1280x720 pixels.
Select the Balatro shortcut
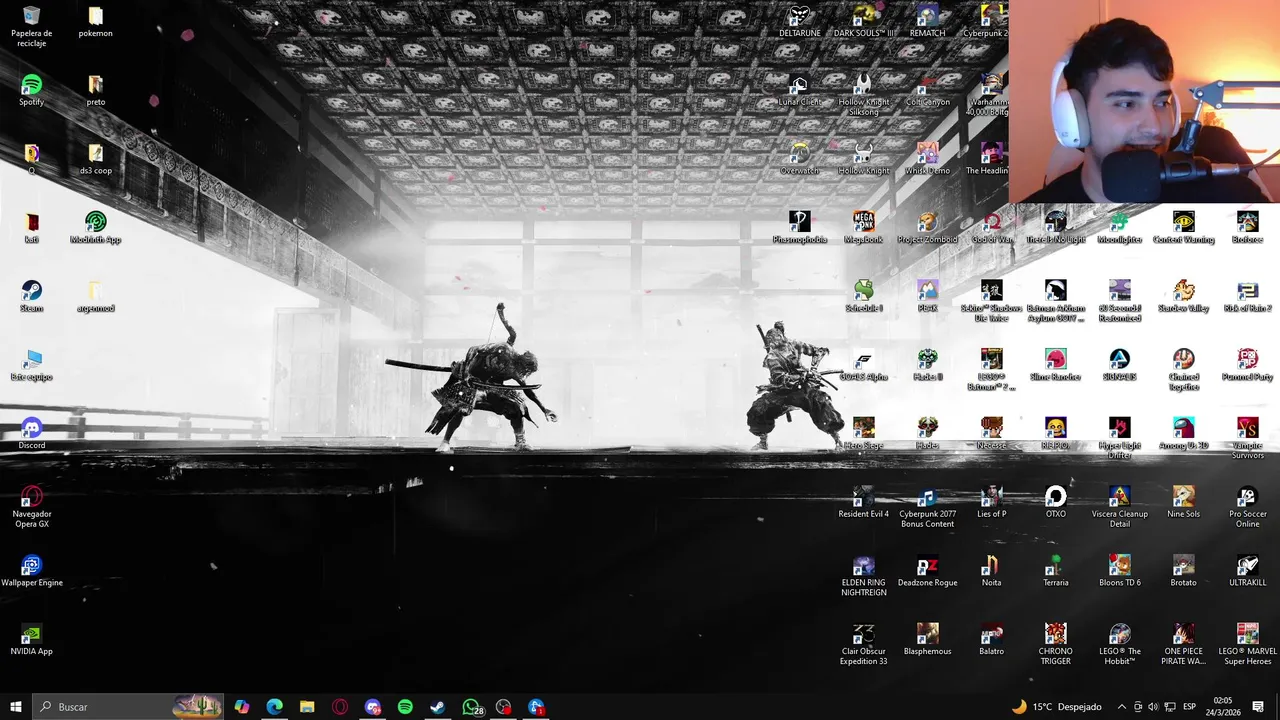click(991, 640)
